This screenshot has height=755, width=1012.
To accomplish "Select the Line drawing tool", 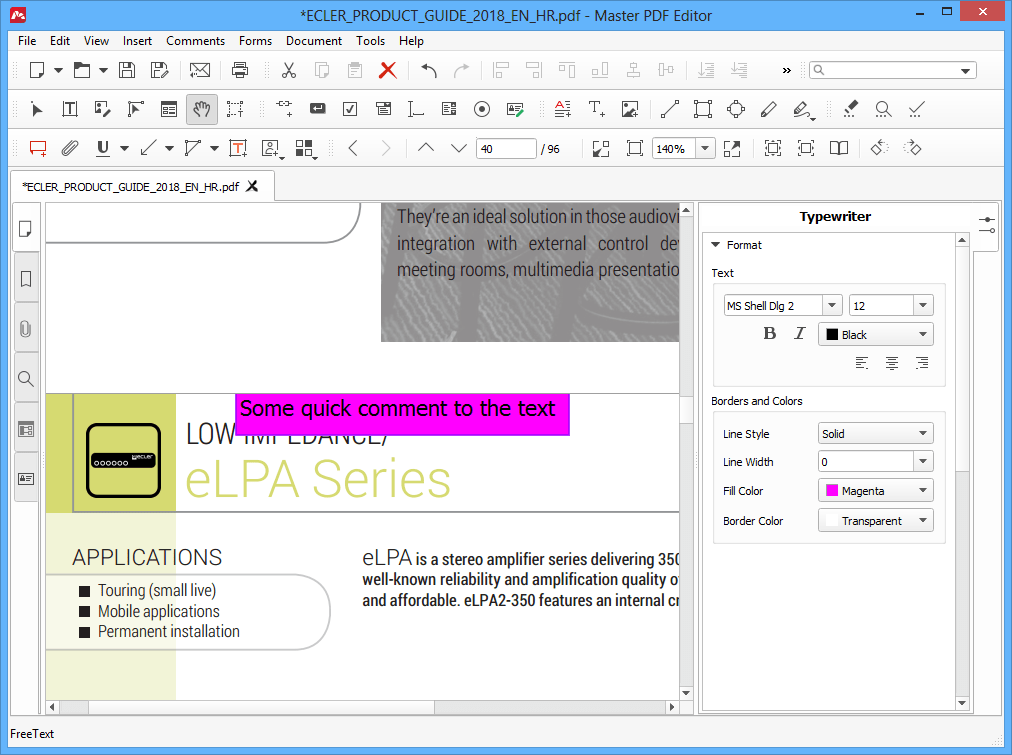I will point(670,109).
